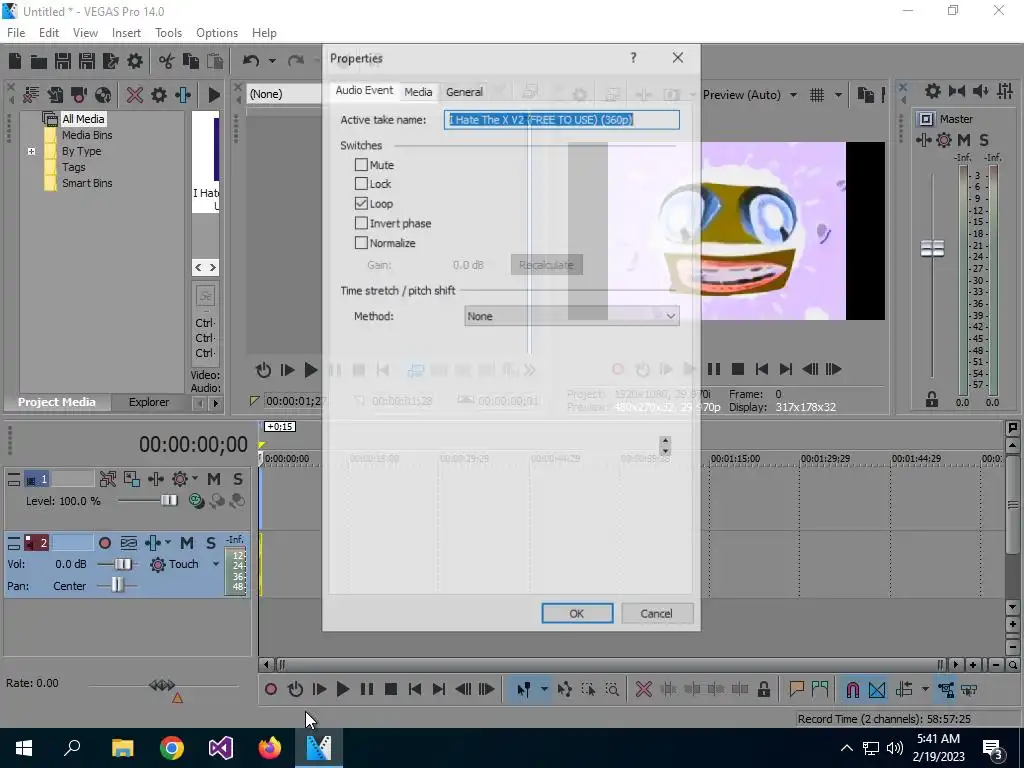Enable the Mute checkbox
Image resolution: width=1024 pixels, height=768 pixels.
[361, 165]
